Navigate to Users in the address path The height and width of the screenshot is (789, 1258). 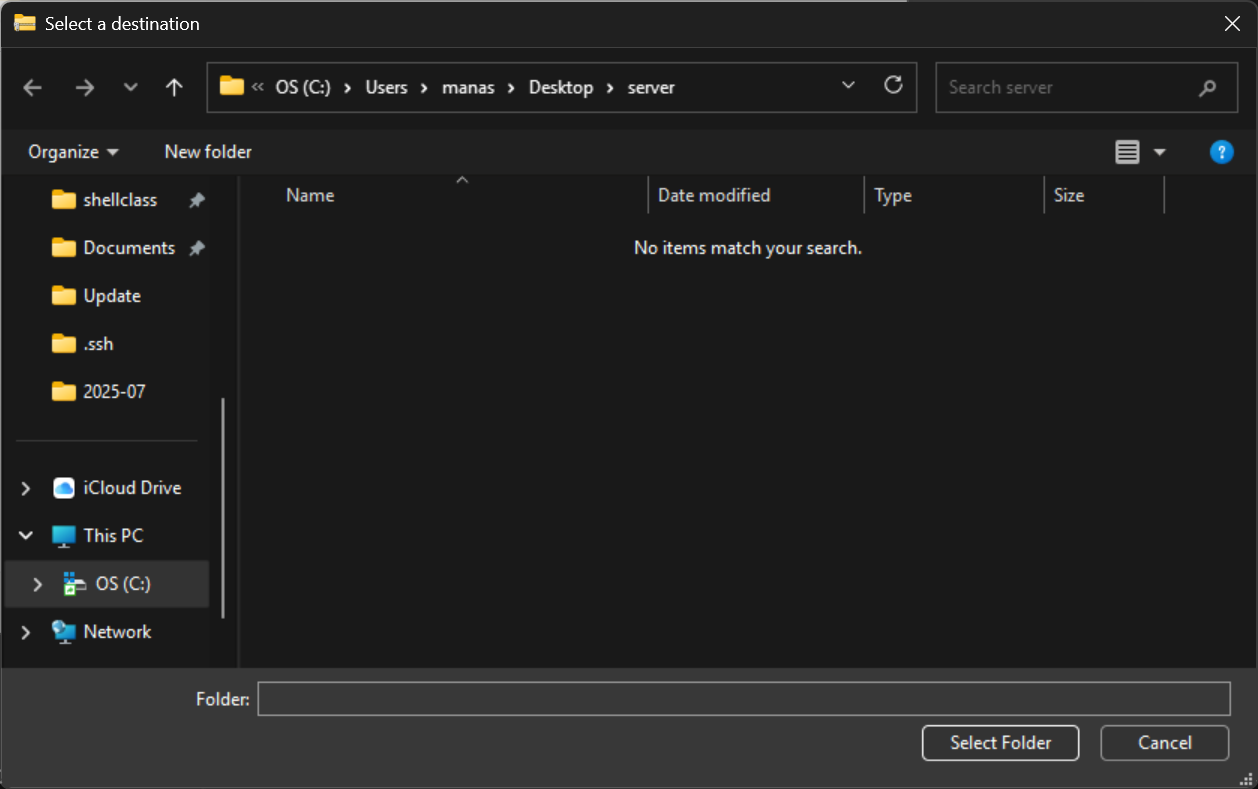[x=386, y=87]
